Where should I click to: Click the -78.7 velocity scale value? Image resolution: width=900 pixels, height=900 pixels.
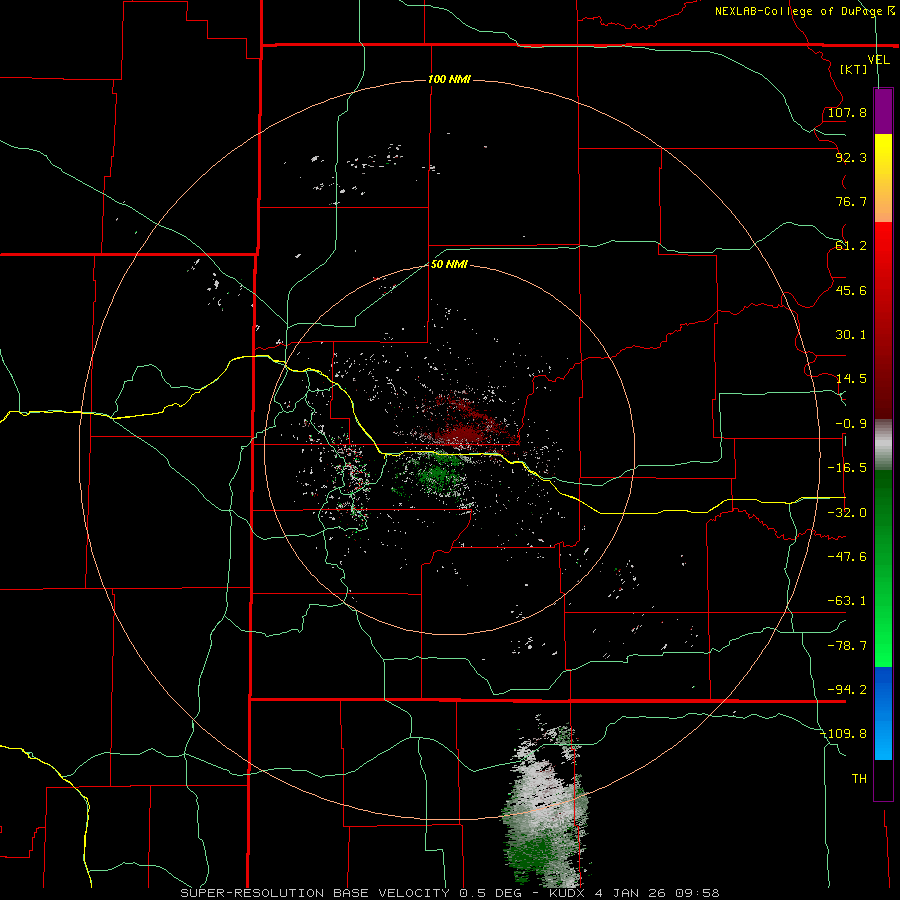point(847,646)
